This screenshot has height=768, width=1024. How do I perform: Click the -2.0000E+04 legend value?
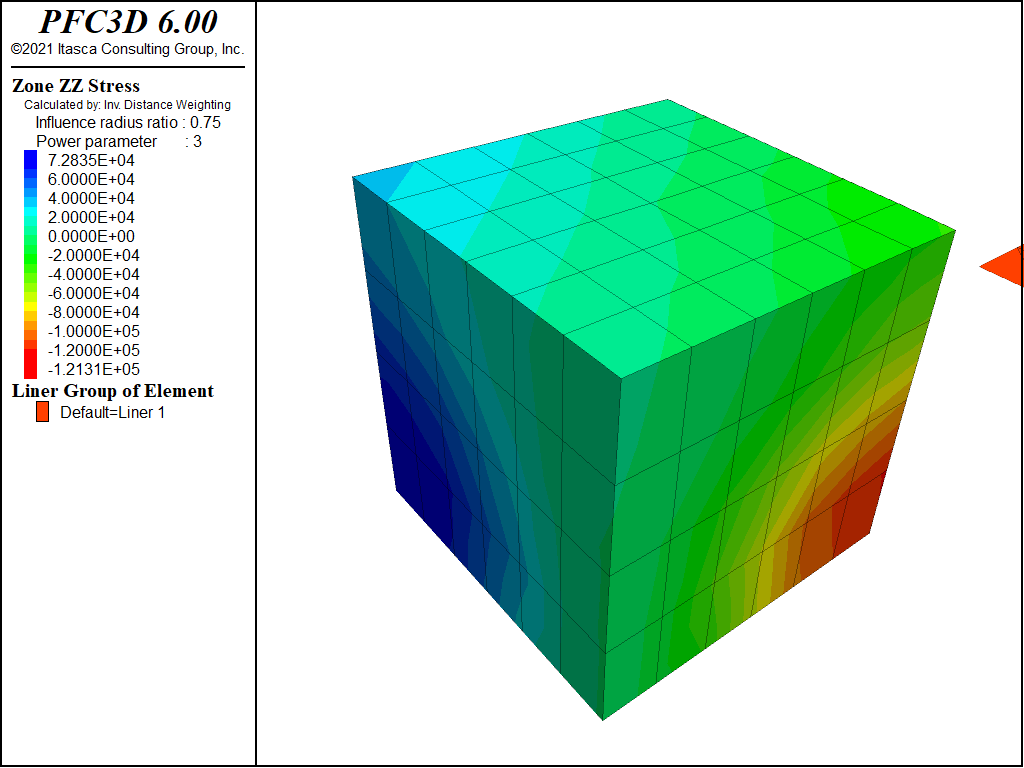[x=93, y=255]
